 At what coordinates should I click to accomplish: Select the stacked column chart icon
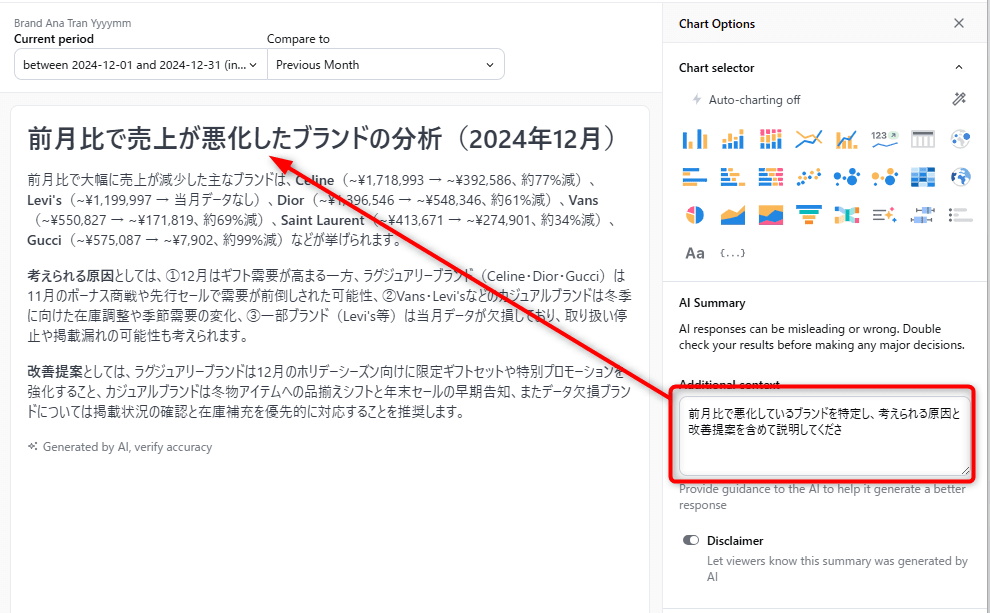click(x=732, y=139)
